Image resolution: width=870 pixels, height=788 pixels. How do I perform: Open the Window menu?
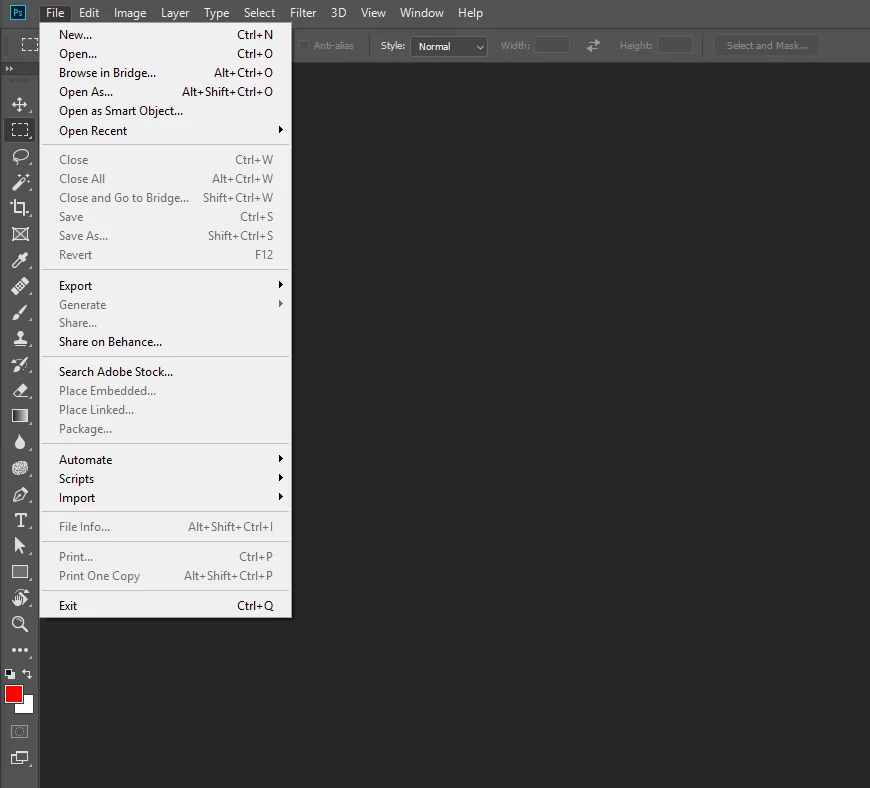click(x=422, y=13)
